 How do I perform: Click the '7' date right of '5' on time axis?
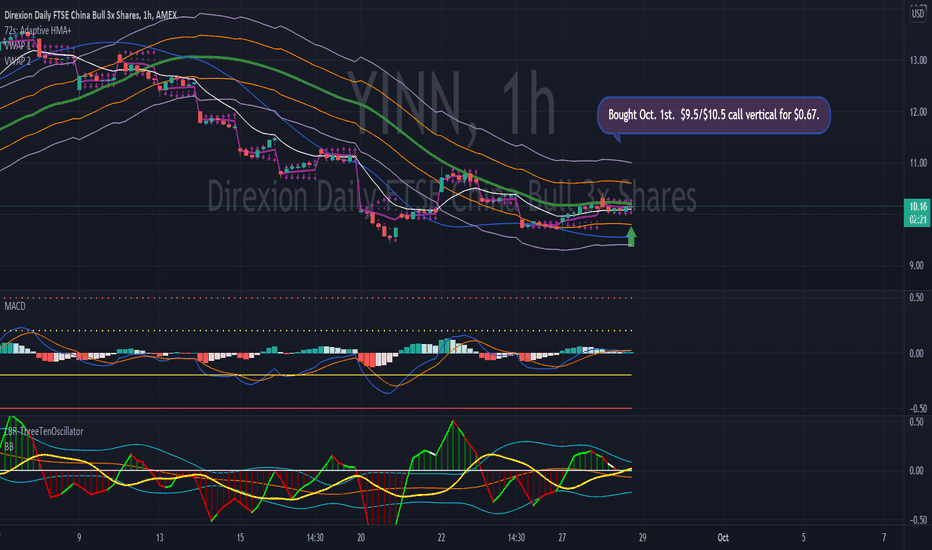coord(884,538)
